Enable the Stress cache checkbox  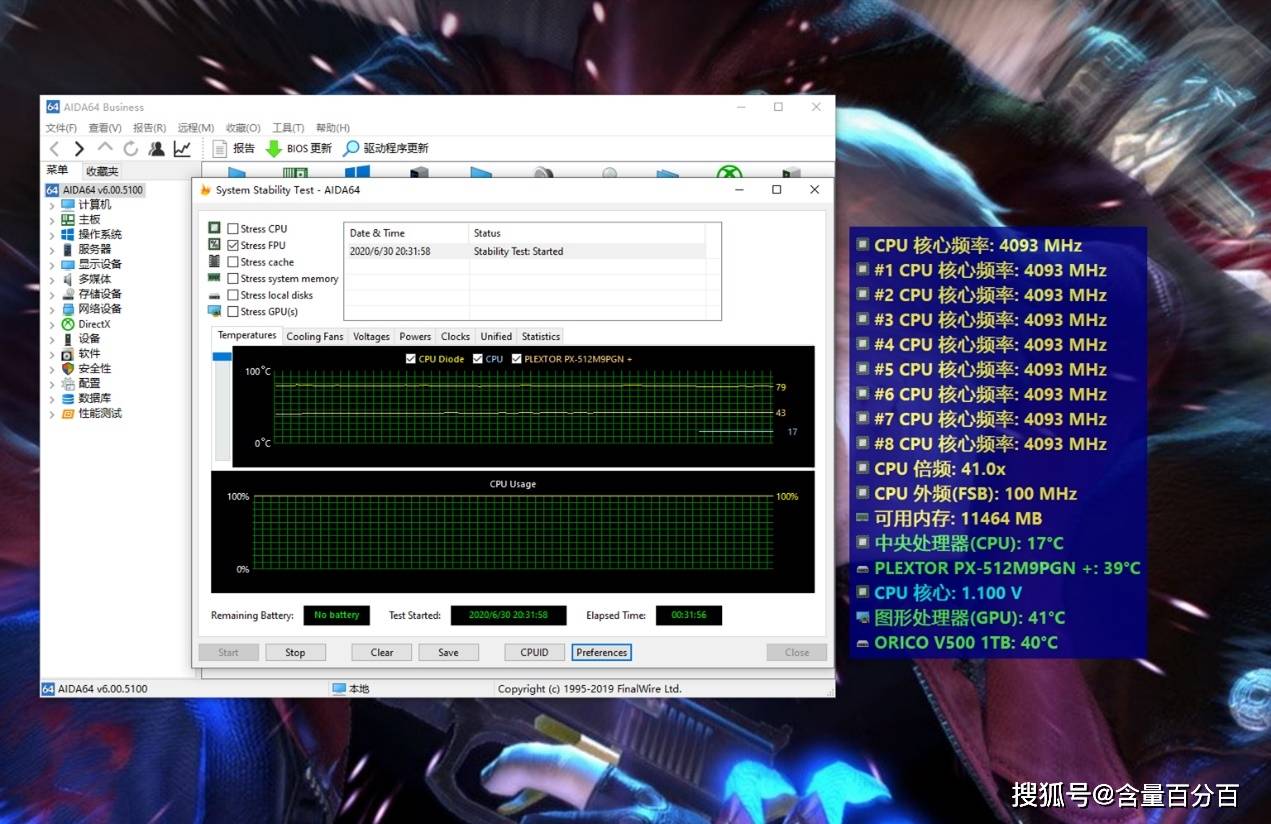pos(233,262)
